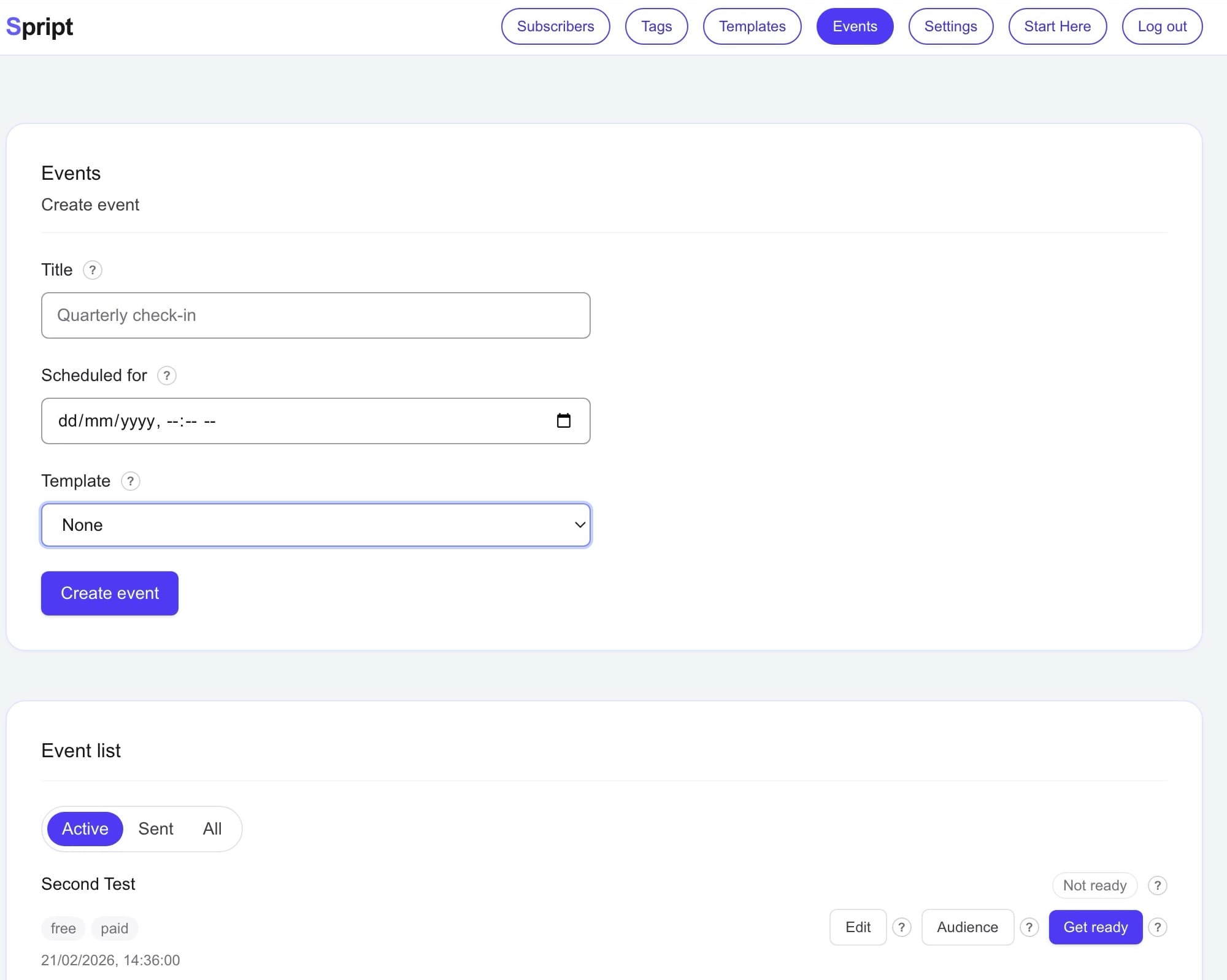Keep Active filter selected in Event list
Screen dimensions: 1227x980
(84, 828)
